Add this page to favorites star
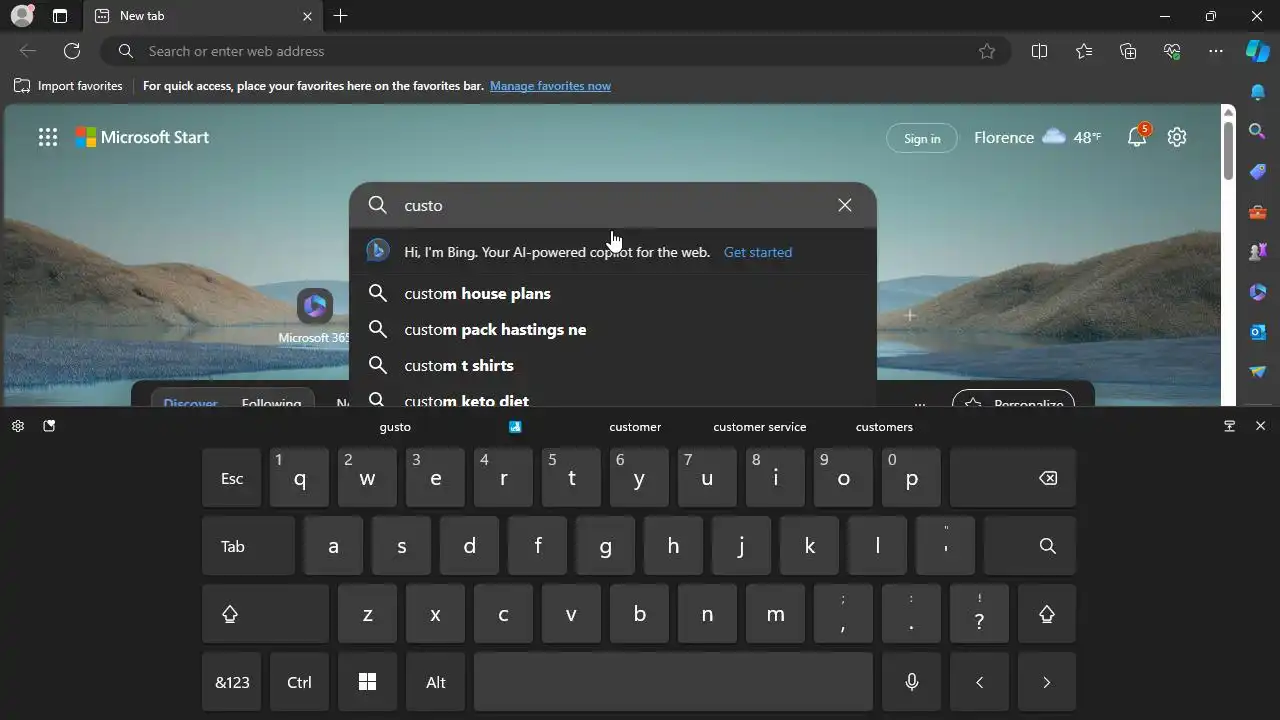Viewport: 1280px width, 720px height. pos(987,51)
